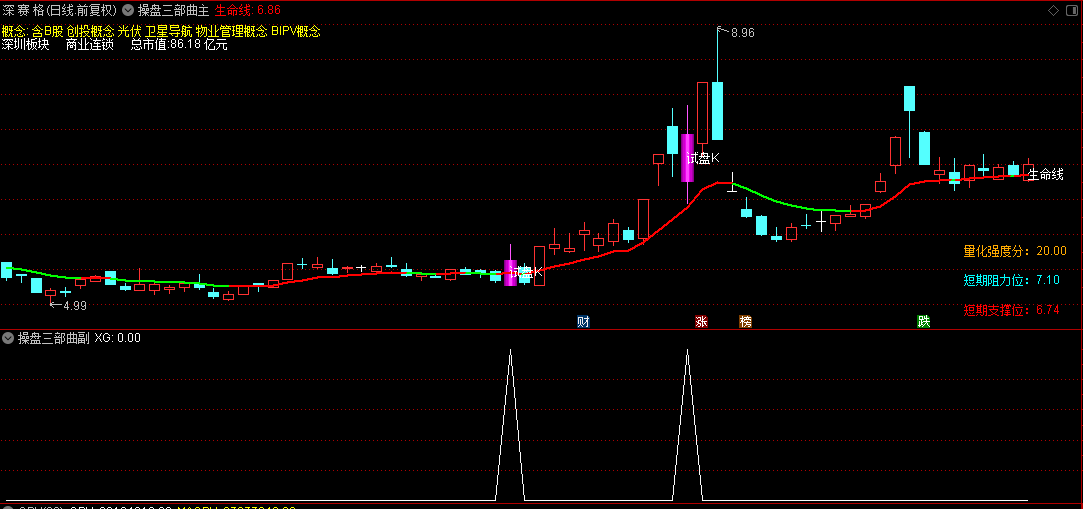The width and height of the screenshot is (1083, 509).
Task: Click the 4.99 low price label
Action: pos(75,305)
